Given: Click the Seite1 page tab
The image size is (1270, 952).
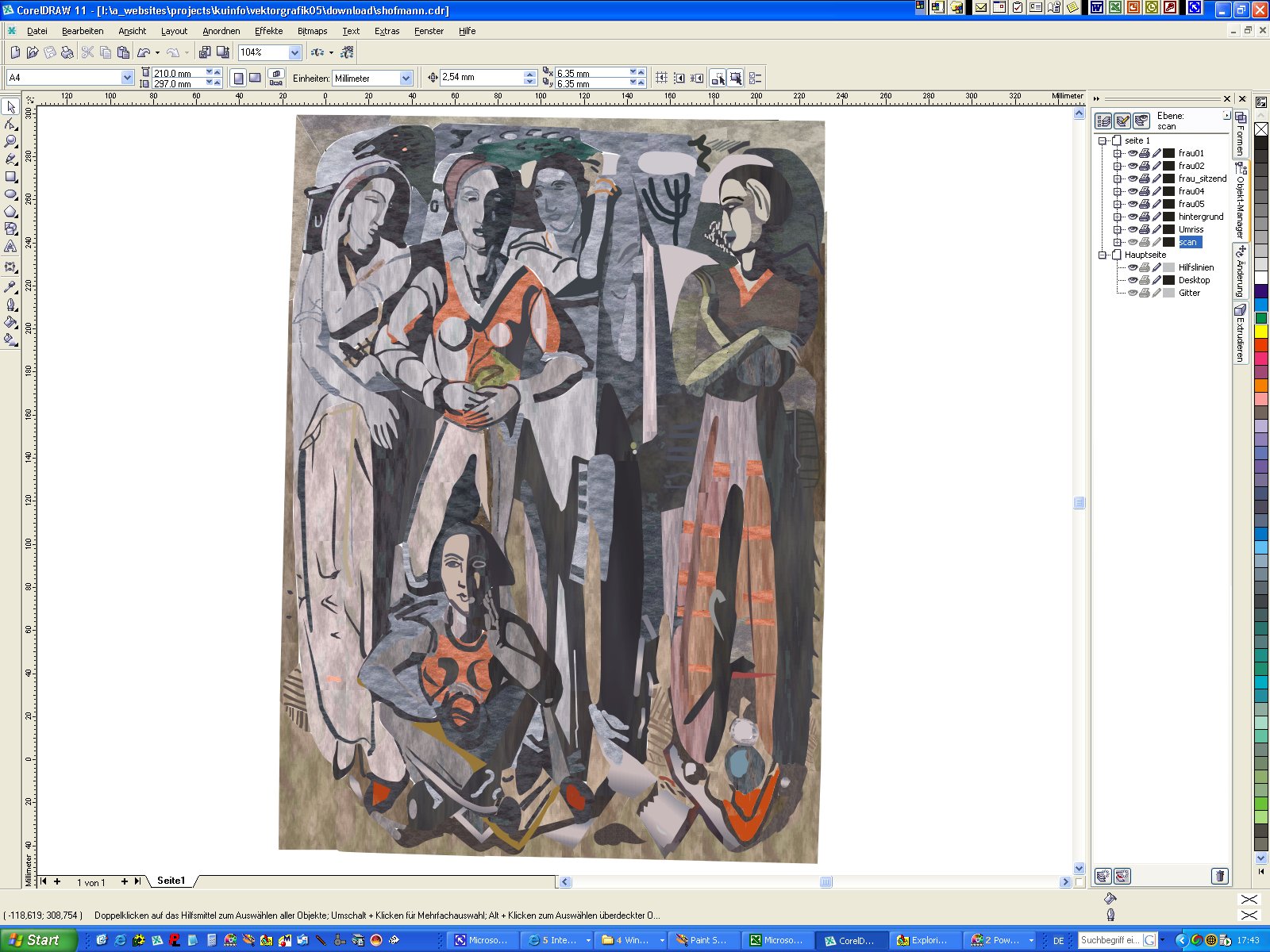Looking at the screenshot, I should [x=171, y=881].
